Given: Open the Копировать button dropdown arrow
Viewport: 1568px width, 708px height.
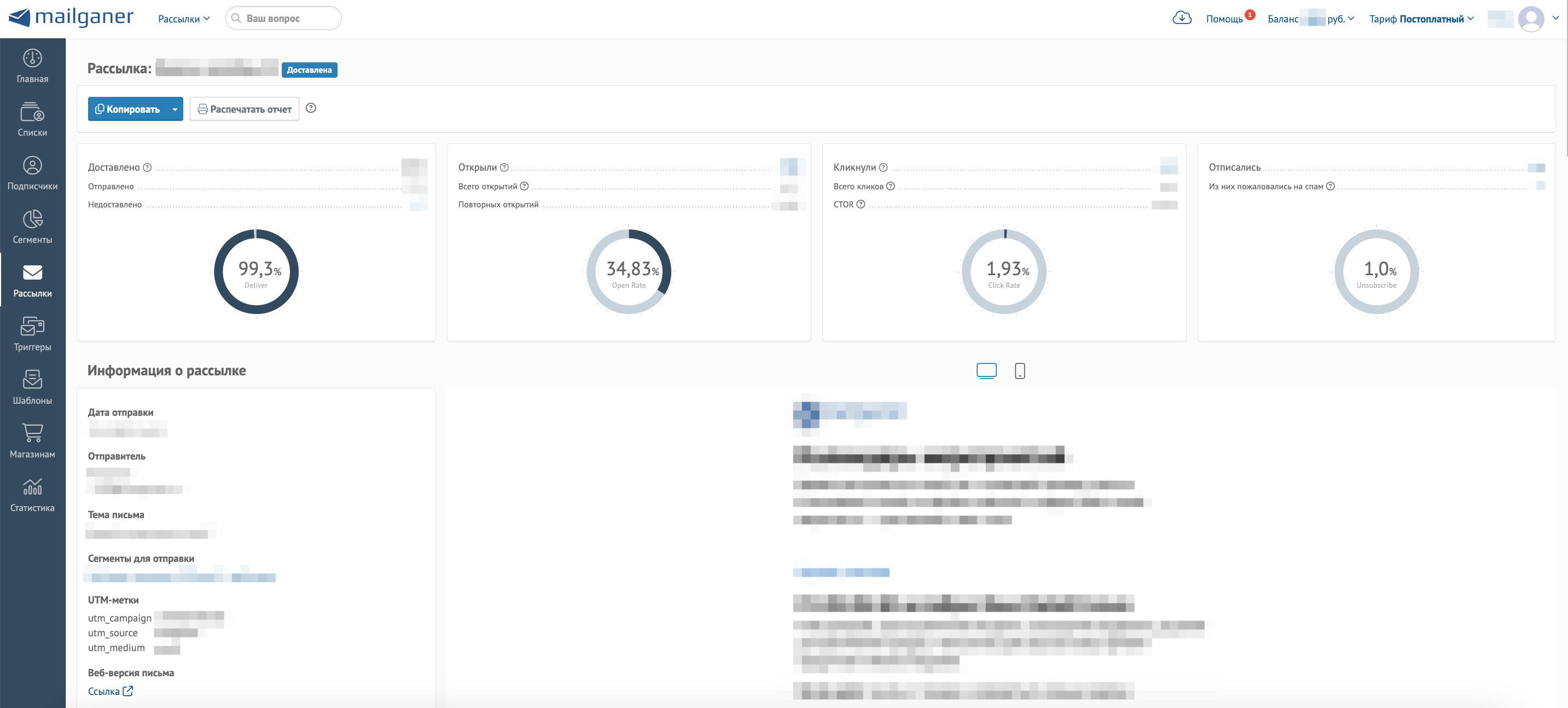Looking at the screenshot, I should point(175,109).
